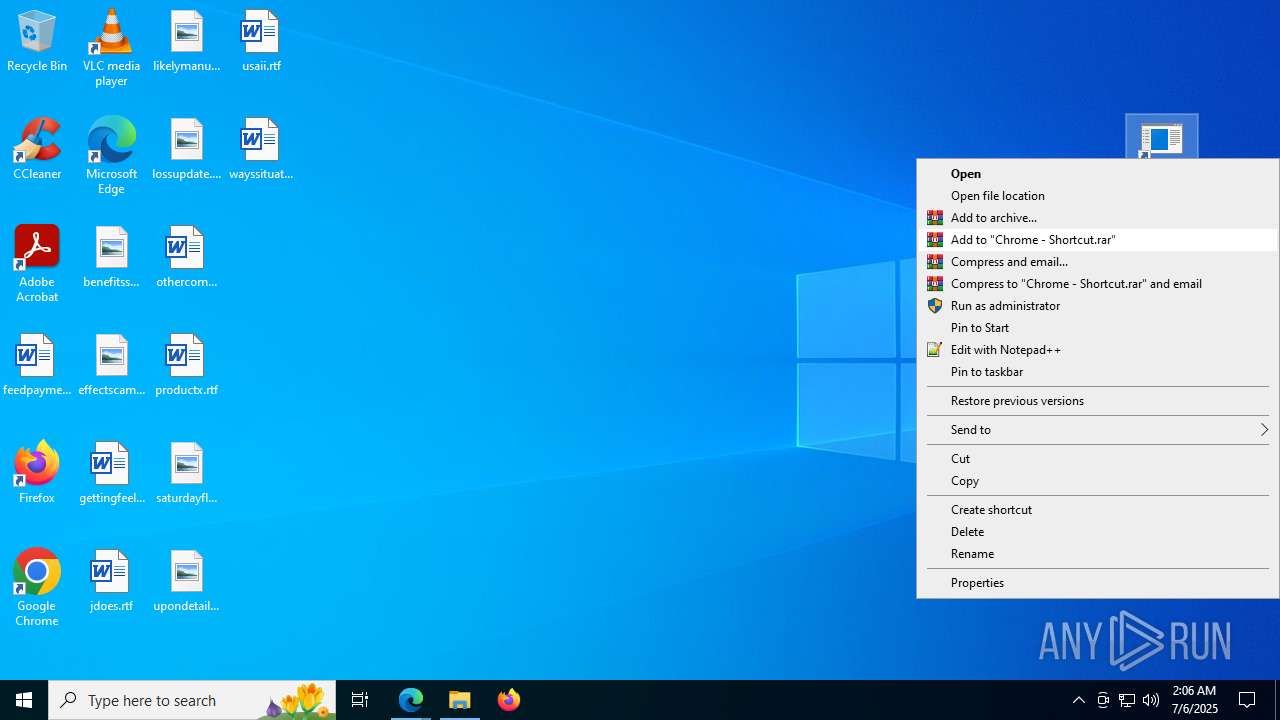This screenshot has height=720, width=1280.
Task: Click the likelymanu... image file icon
Action: coord(186,42)
